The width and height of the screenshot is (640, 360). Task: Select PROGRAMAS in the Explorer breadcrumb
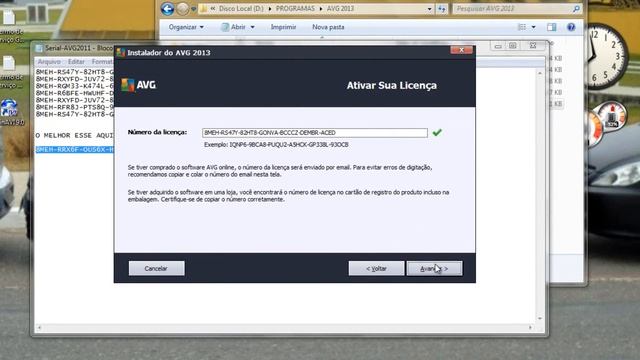pyautogui.click(x=295, y=9)
